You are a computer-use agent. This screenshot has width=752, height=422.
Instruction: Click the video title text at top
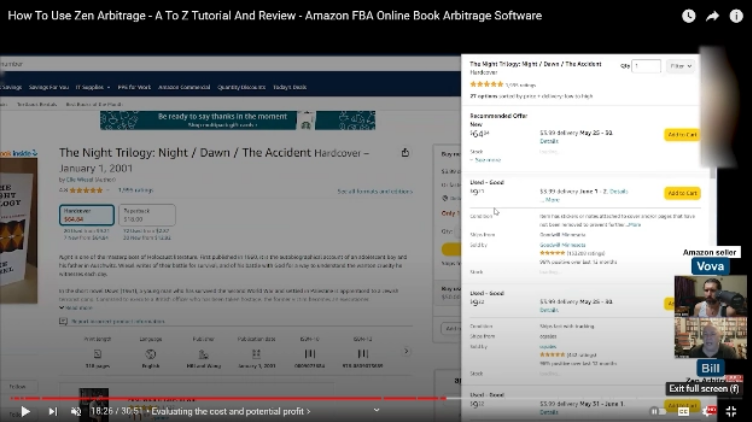click(x=275, y=16)
